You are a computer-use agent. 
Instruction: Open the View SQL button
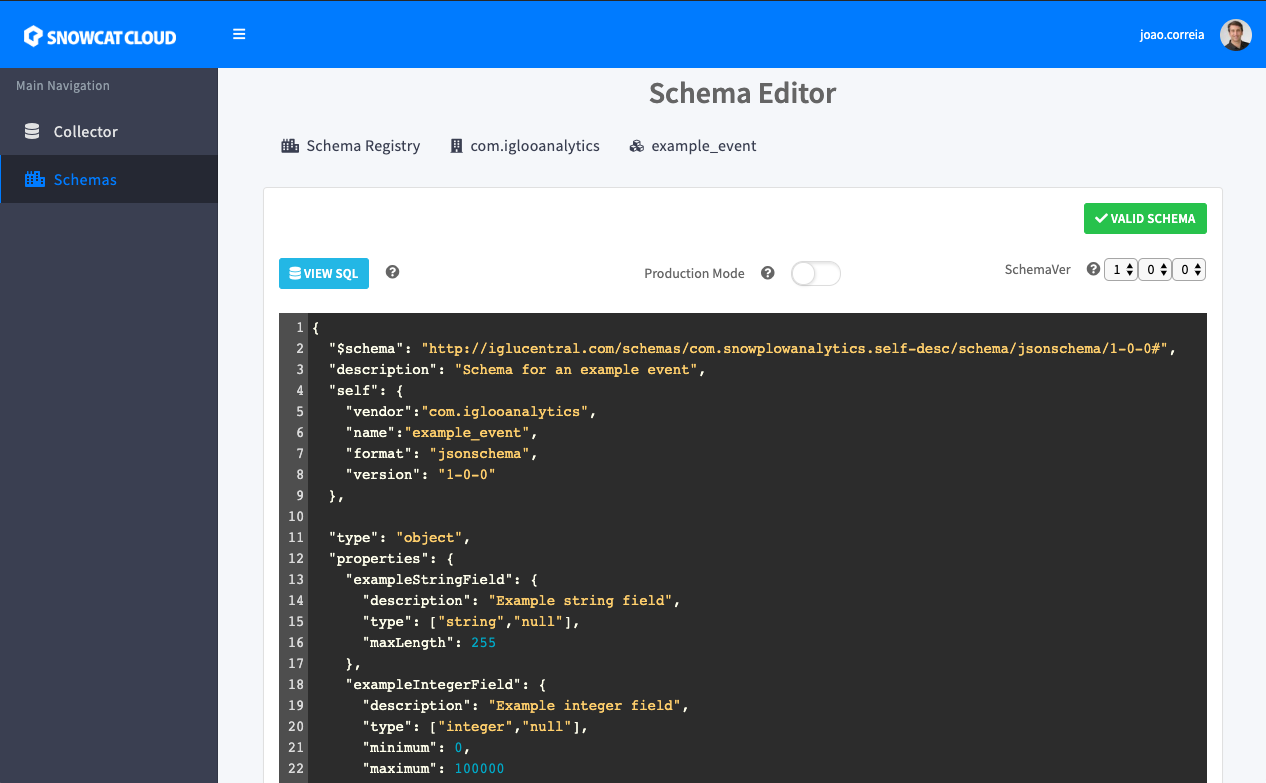tap(324, 273)
